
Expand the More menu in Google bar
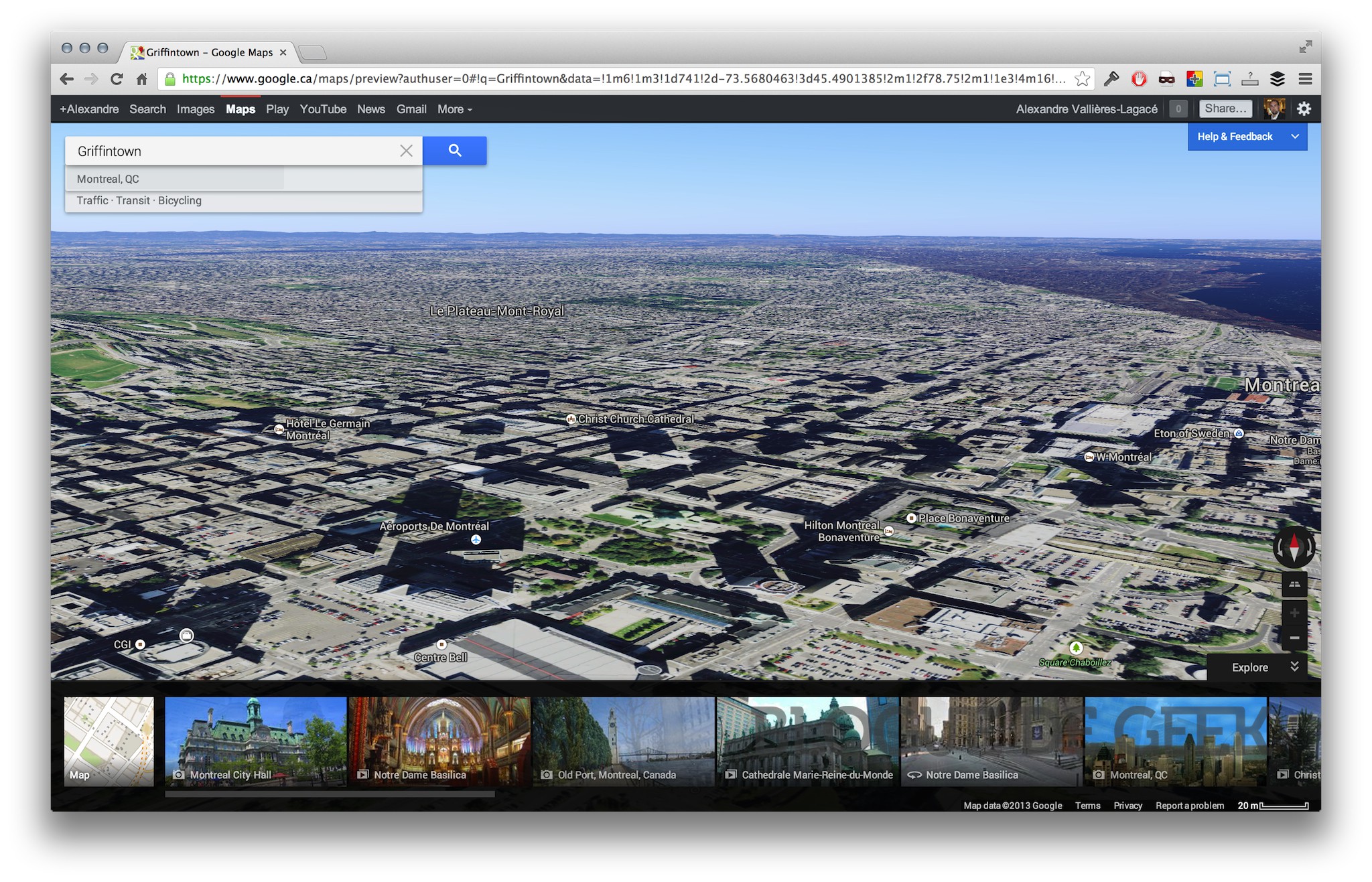tap(455, 109)
